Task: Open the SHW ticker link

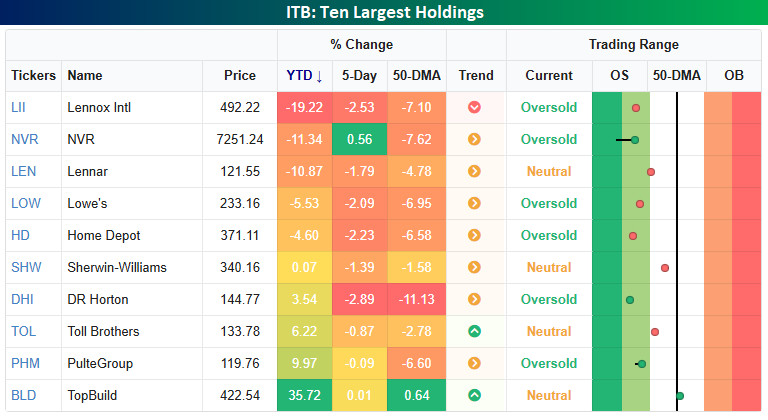Action: tap(25, 267)
